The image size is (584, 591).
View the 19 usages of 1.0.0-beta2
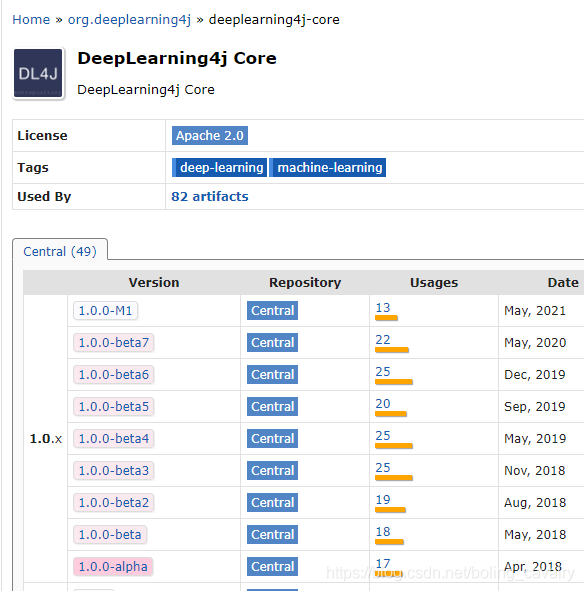[383, 500]
